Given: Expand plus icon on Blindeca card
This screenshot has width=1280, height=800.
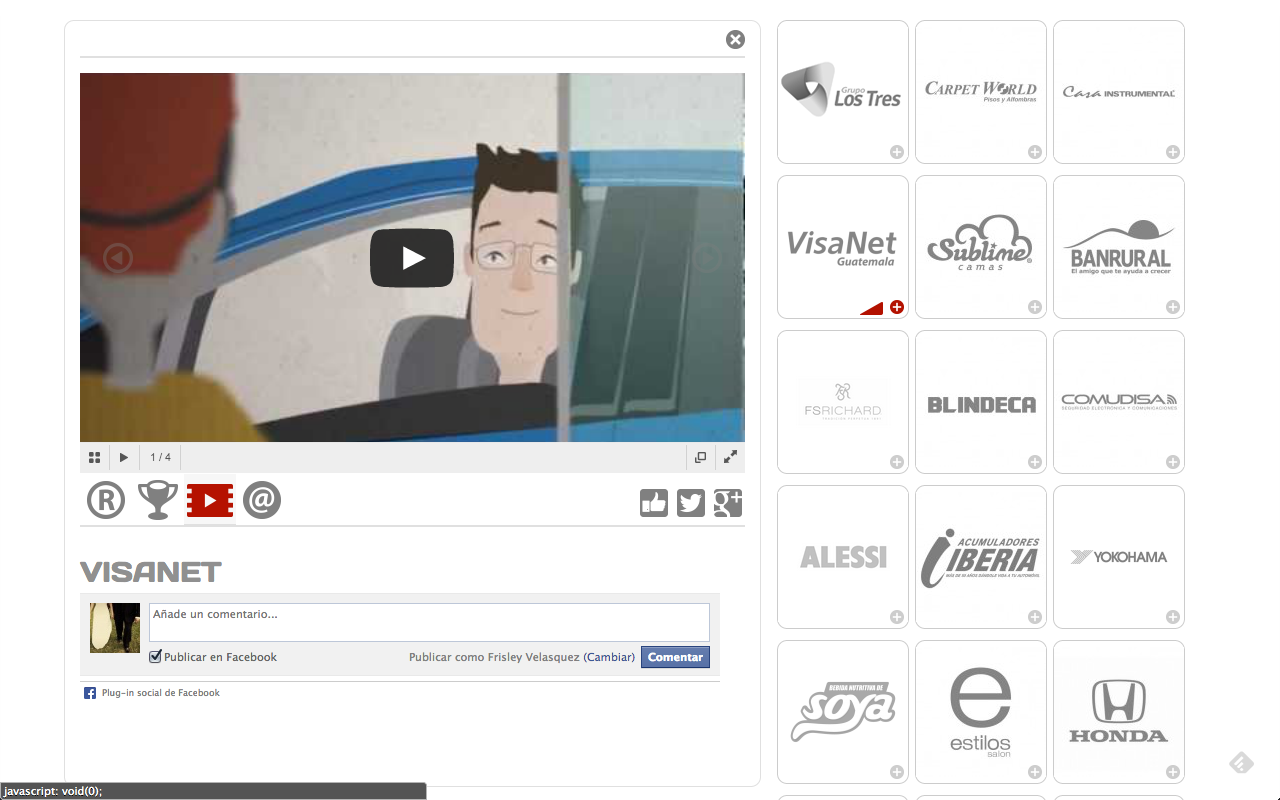Looking at the screenshot, I should [x=1035, y=462].
